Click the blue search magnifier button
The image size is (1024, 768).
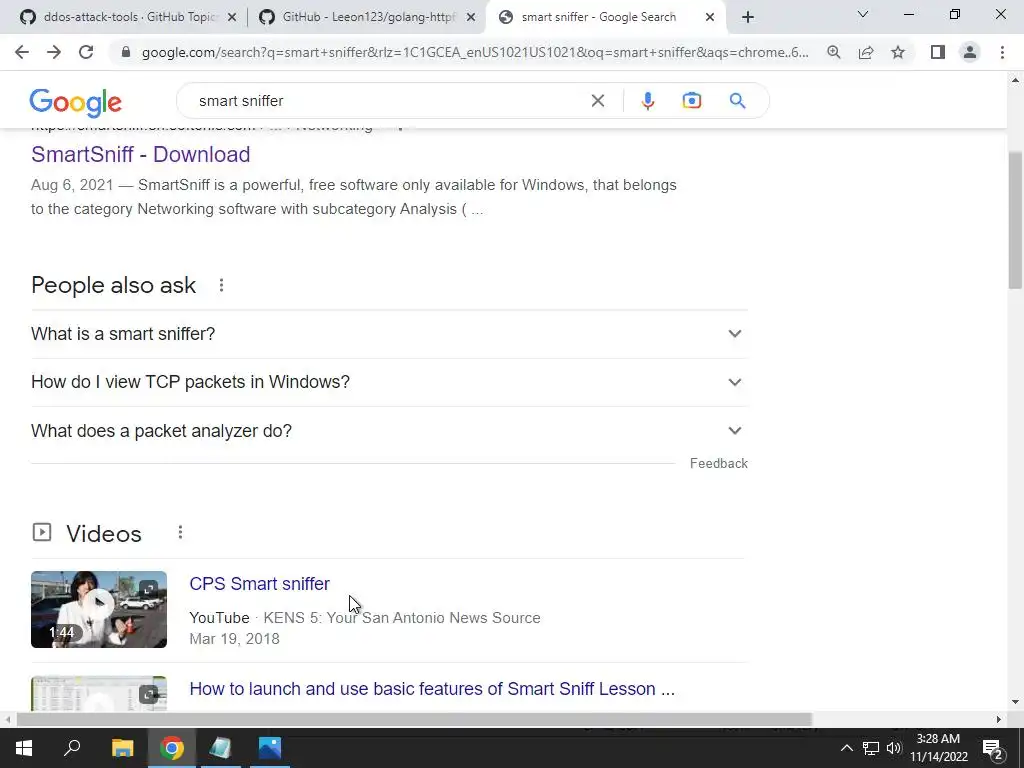[737, 101]
